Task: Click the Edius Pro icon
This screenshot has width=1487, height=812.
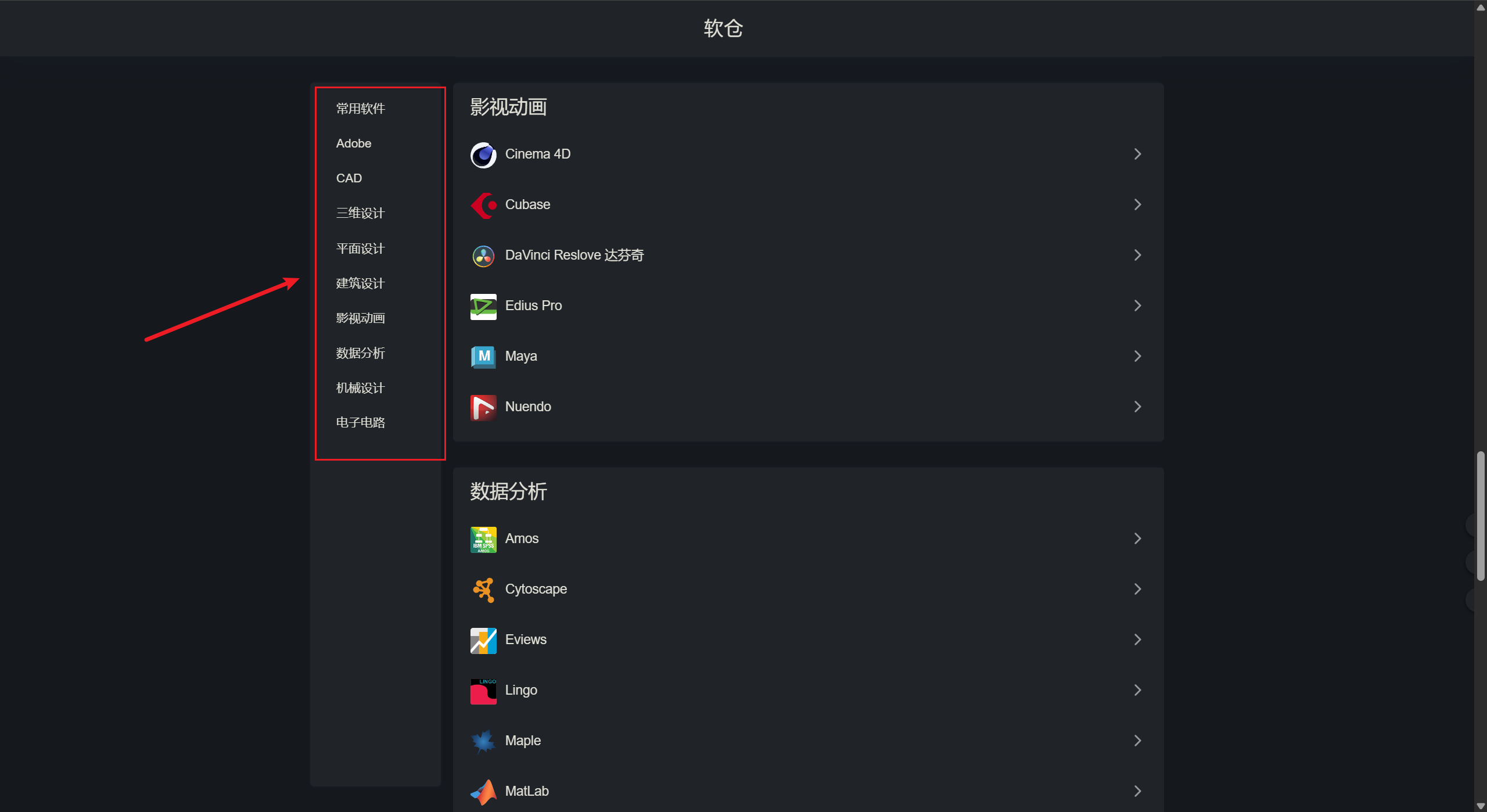Action: (x=483, y=306)
